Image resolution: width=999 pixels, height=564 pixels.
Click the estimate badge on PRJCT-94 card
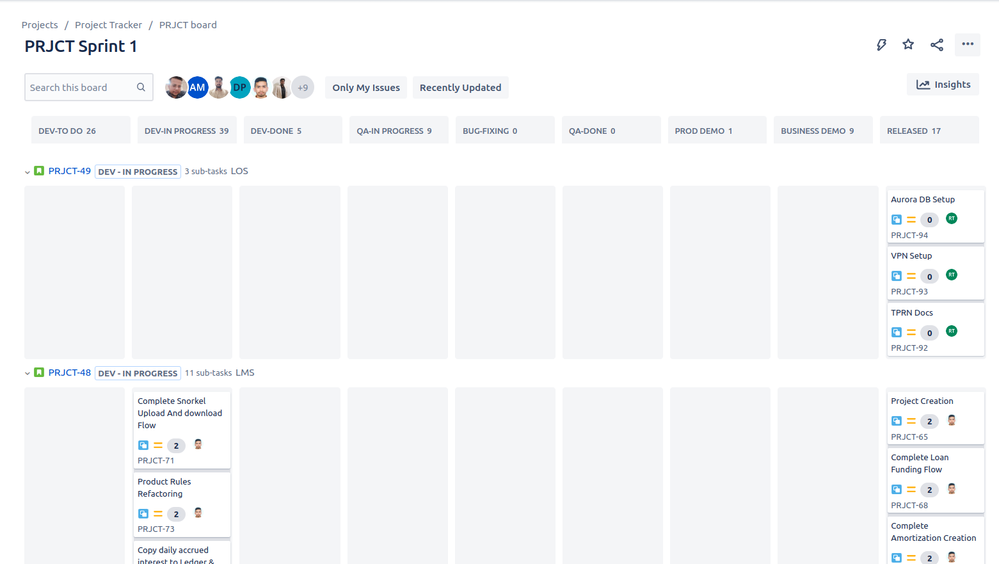pyautogui.click(x=929, y=220)
